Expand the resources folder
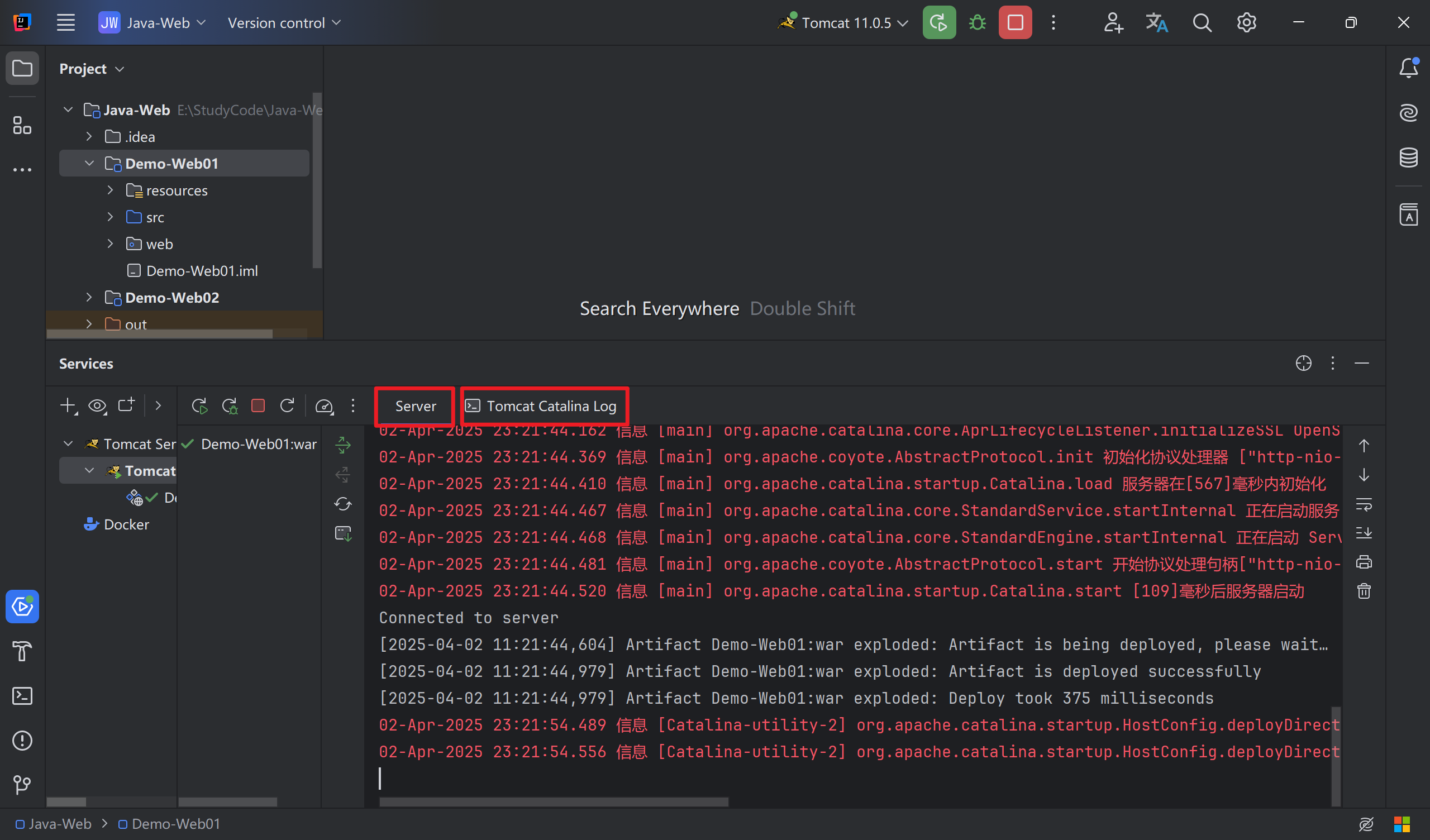1430x840 pixels. click(x=111, y=190)
